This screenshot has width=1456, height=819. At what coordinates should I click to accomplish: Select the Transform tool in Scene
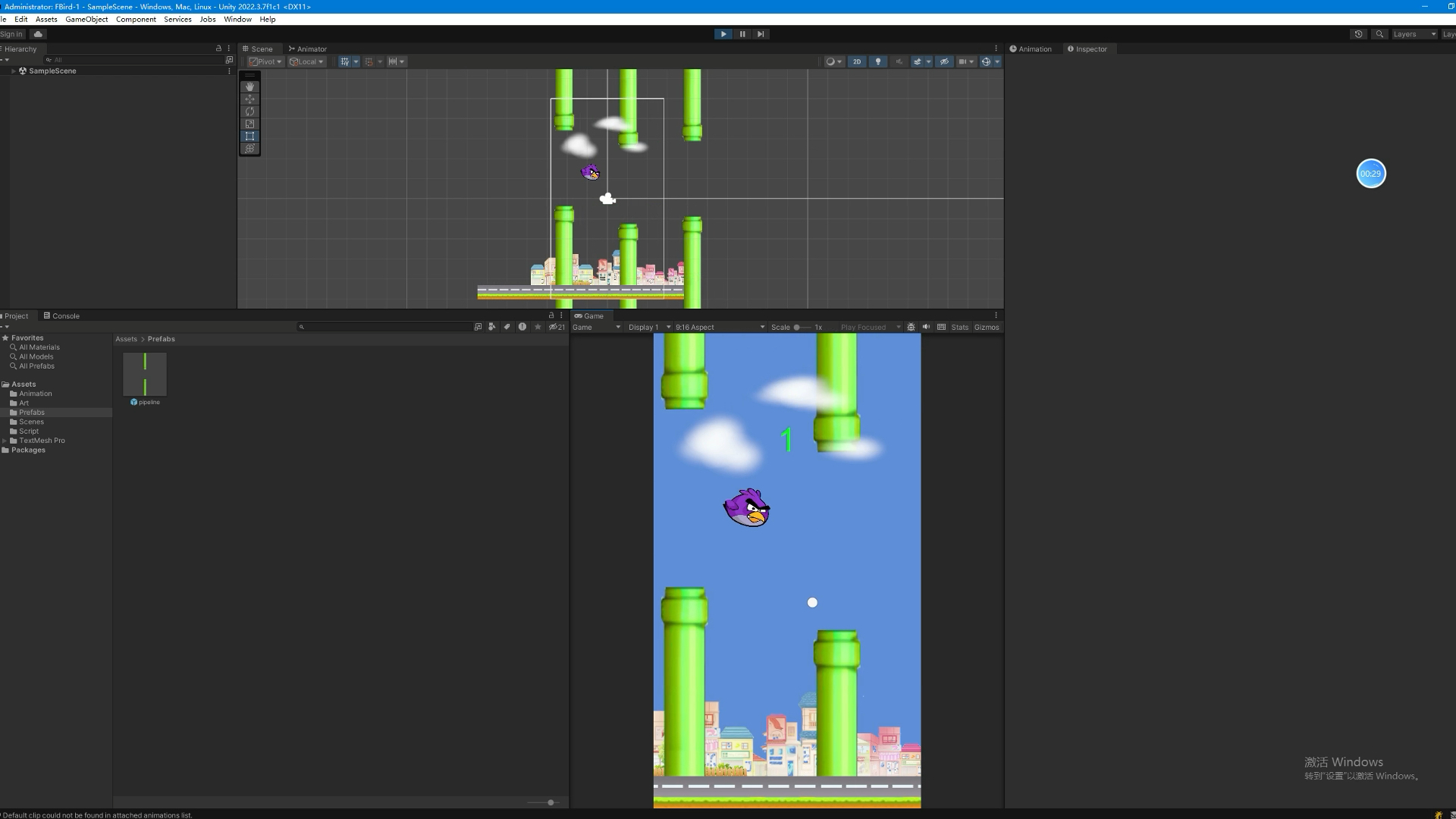pyautogui.click(x=249, y=149)
